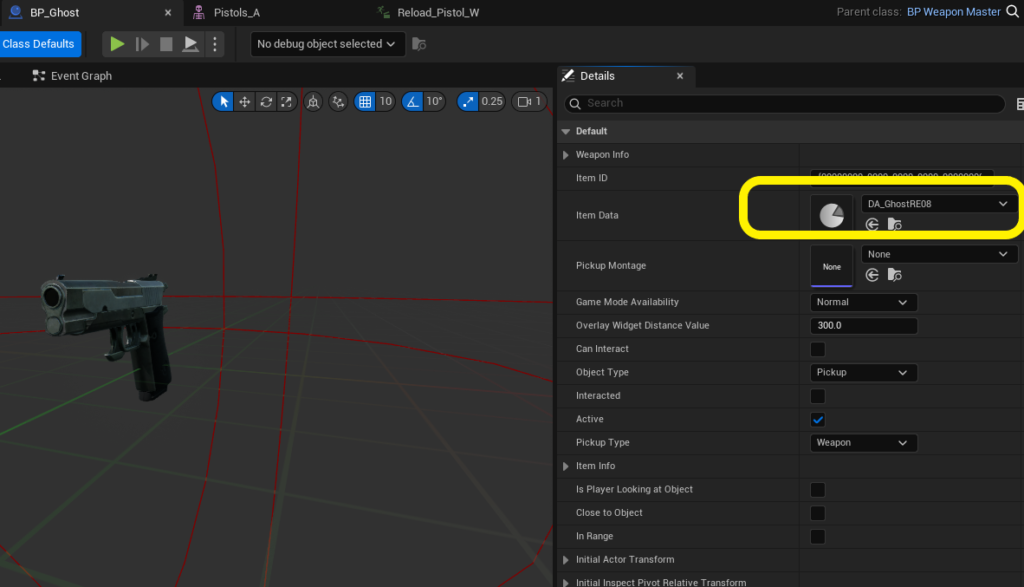Enable the Can Interact checkbox

pyautogui.click(x=817, y=349)
